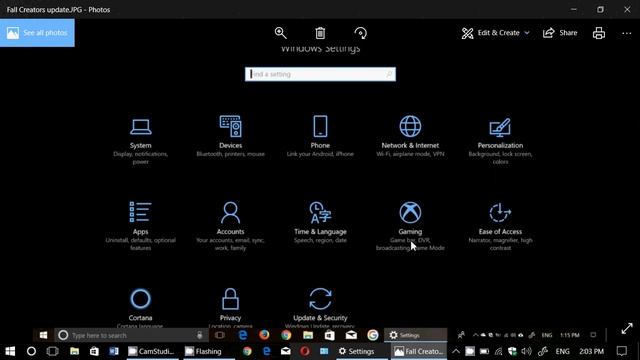Enter fullscreen with the diagonal arrows icon
The height and width of the screenshot is (360, 640).
(x=627, y=329)
